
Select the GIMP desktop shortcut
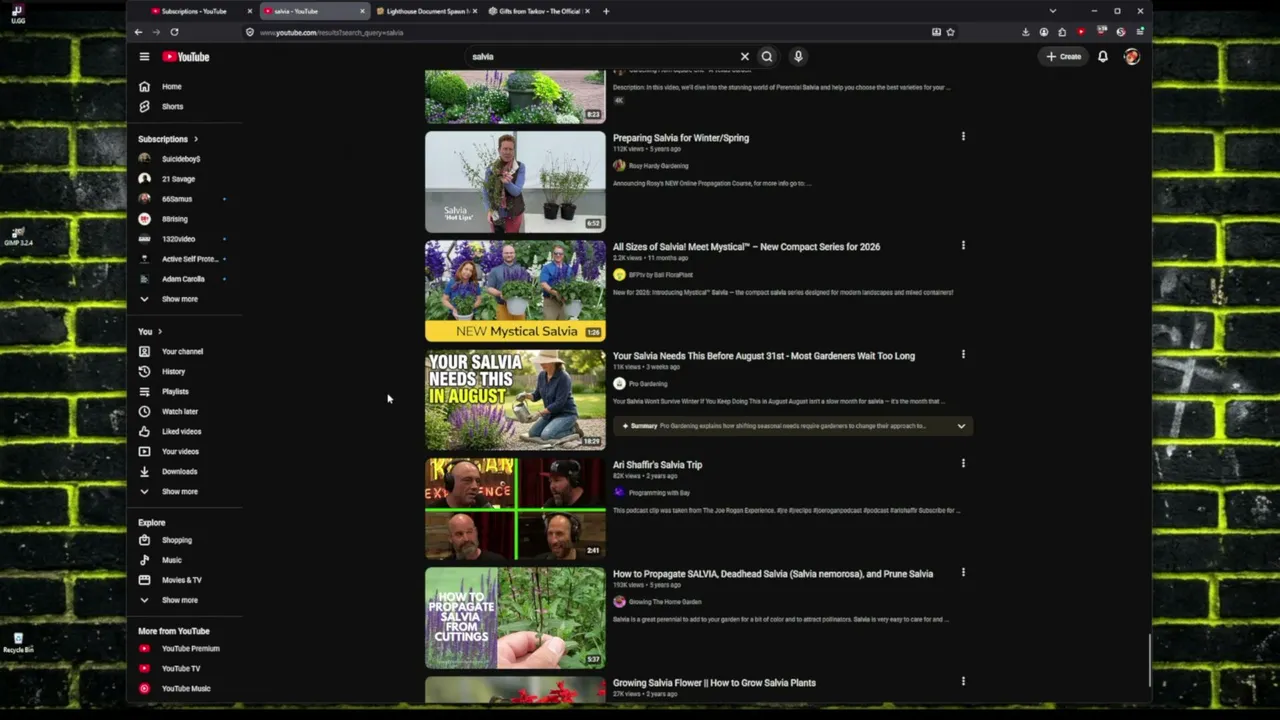(18, 237)
